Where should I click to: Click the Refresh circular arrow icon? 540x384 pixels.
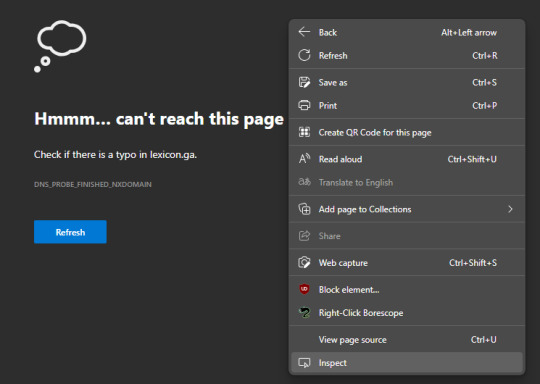304,55
